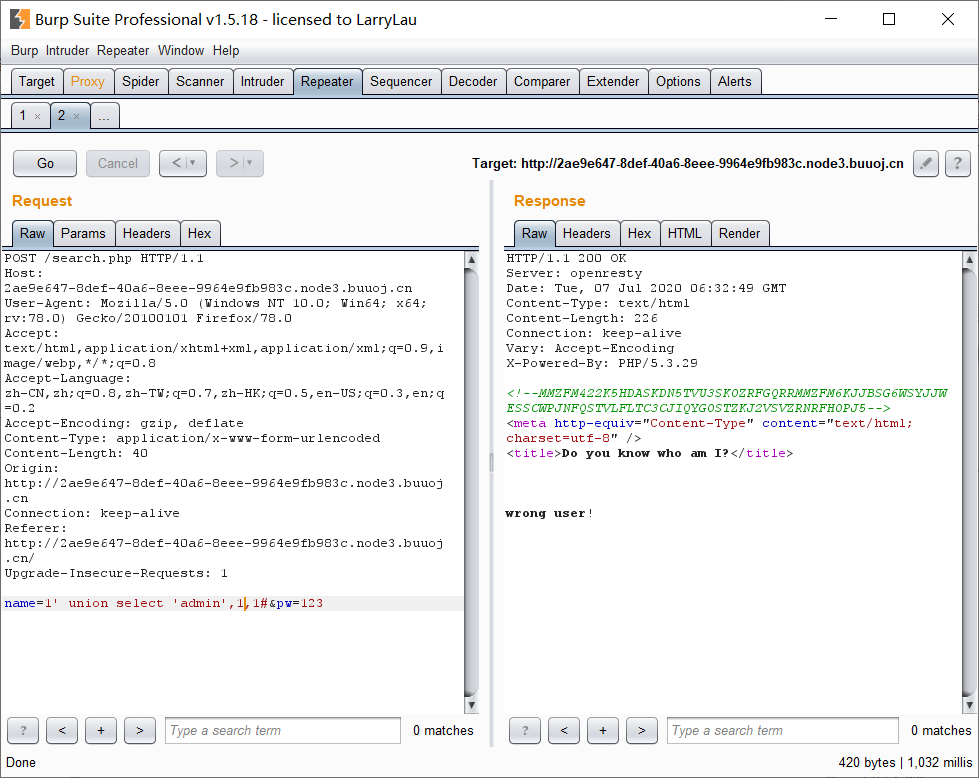Click the request pane scroll-down arrow
Viewport: 979px width, 778px height.
472,705
